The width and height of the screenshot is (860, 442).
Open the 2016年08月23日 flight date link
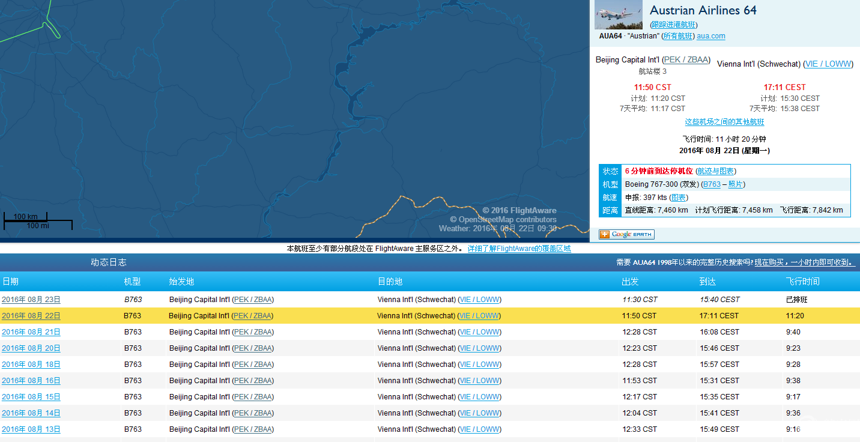pos(31,299)
